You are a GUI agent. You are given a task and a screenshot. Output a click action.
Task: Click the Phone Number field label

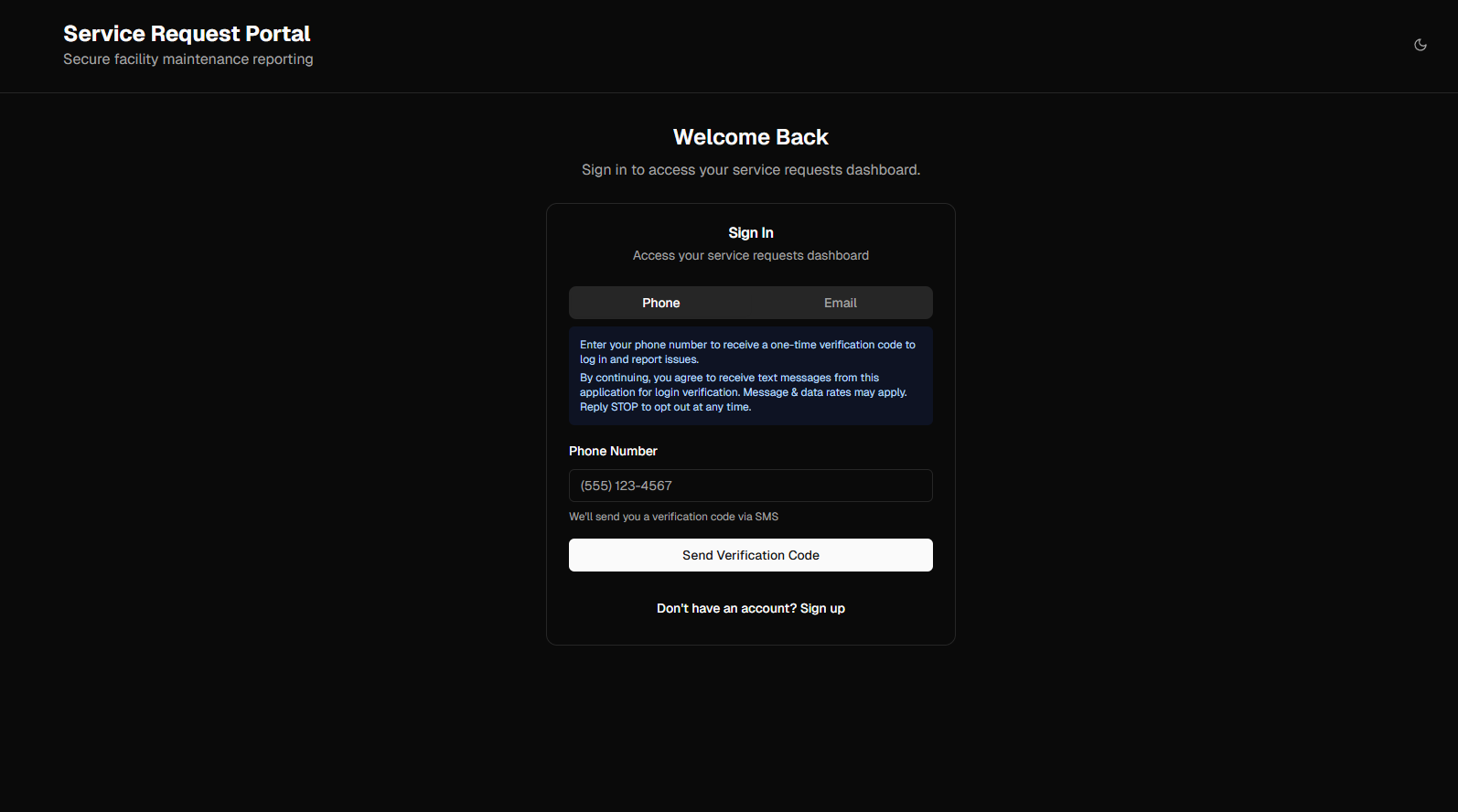click(x=613, y=451)
